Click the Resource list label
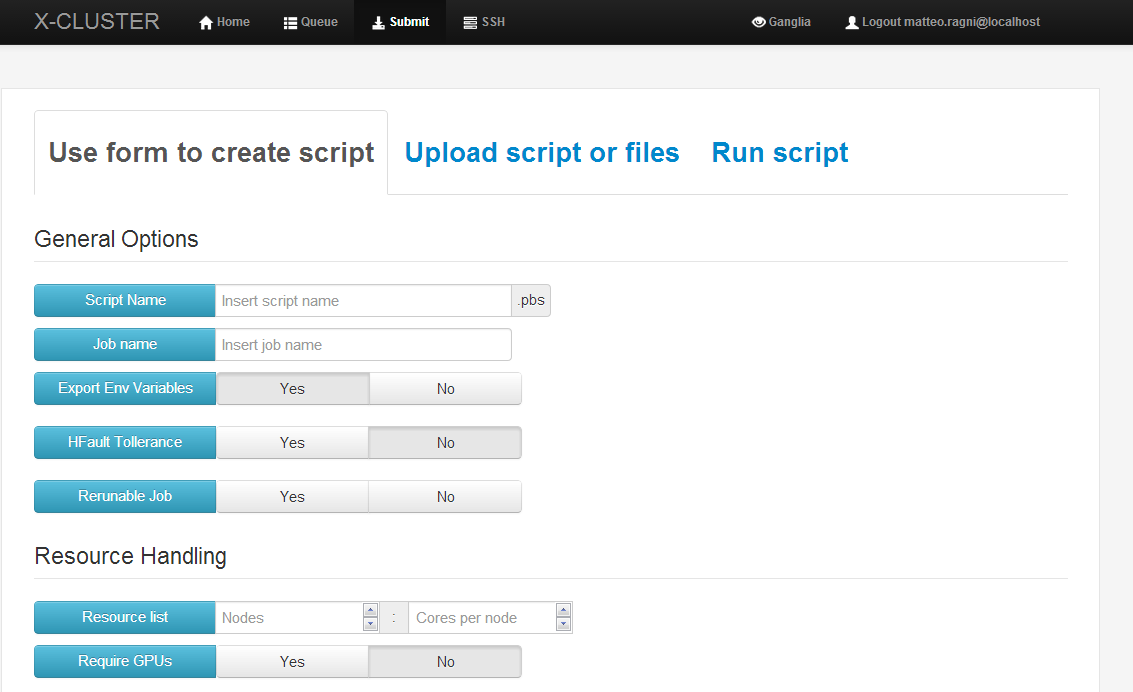1133x692 pixels. [x=125, y=618]
